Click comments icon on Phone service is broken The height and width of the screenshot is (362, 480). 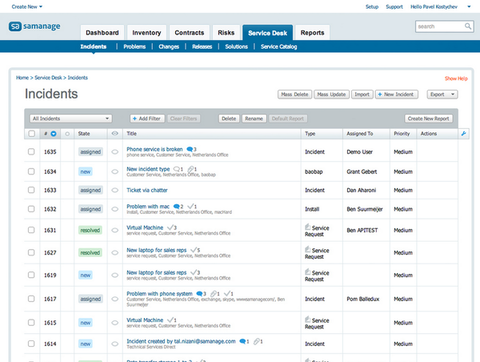point(190,149)
